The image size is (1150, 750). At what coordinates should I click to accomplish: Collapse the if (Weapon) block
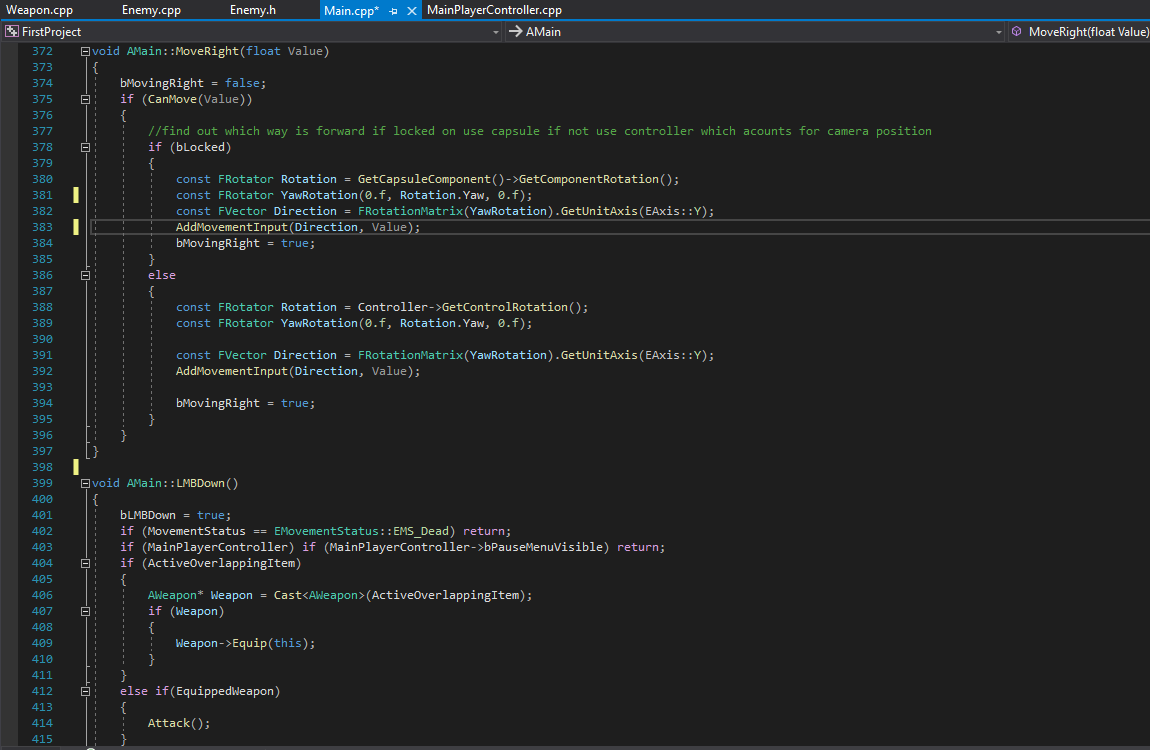[85, 611]
